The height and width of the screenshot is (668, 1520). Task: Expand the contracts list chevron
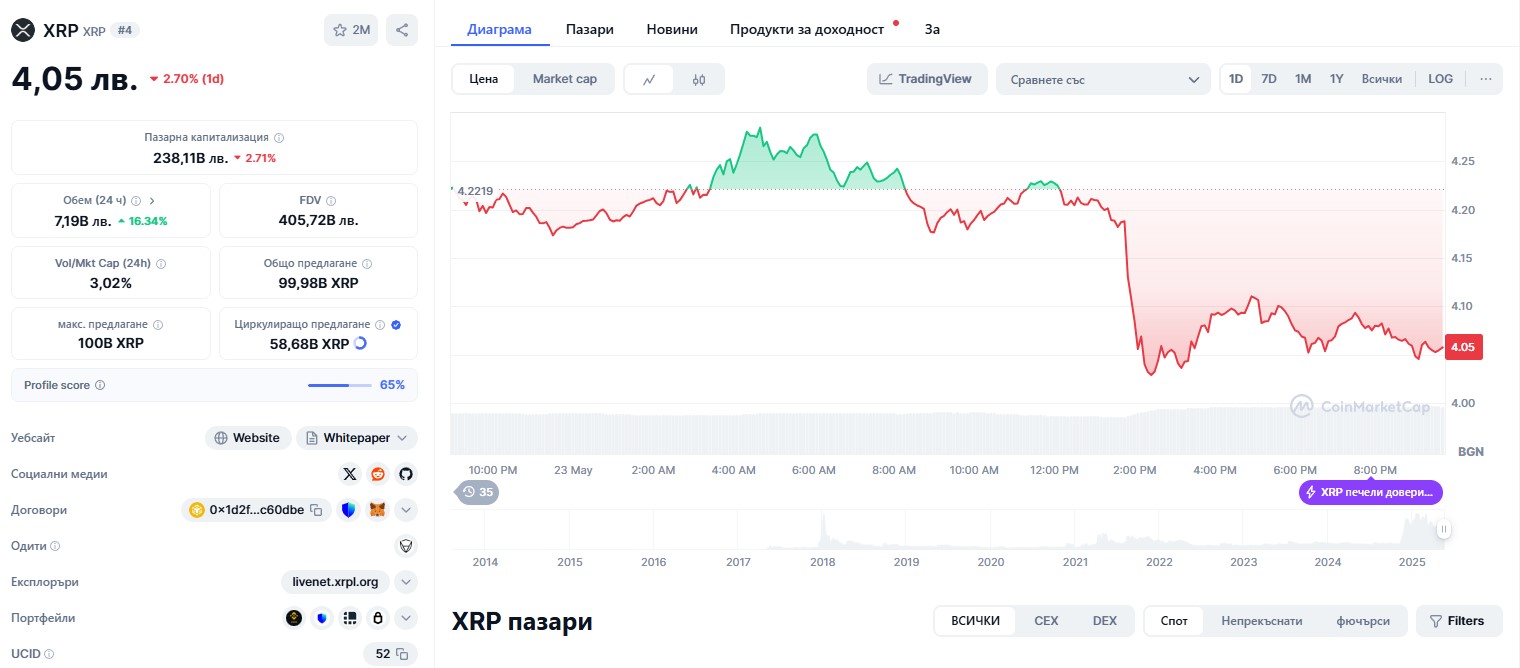(x=406, y=510)
